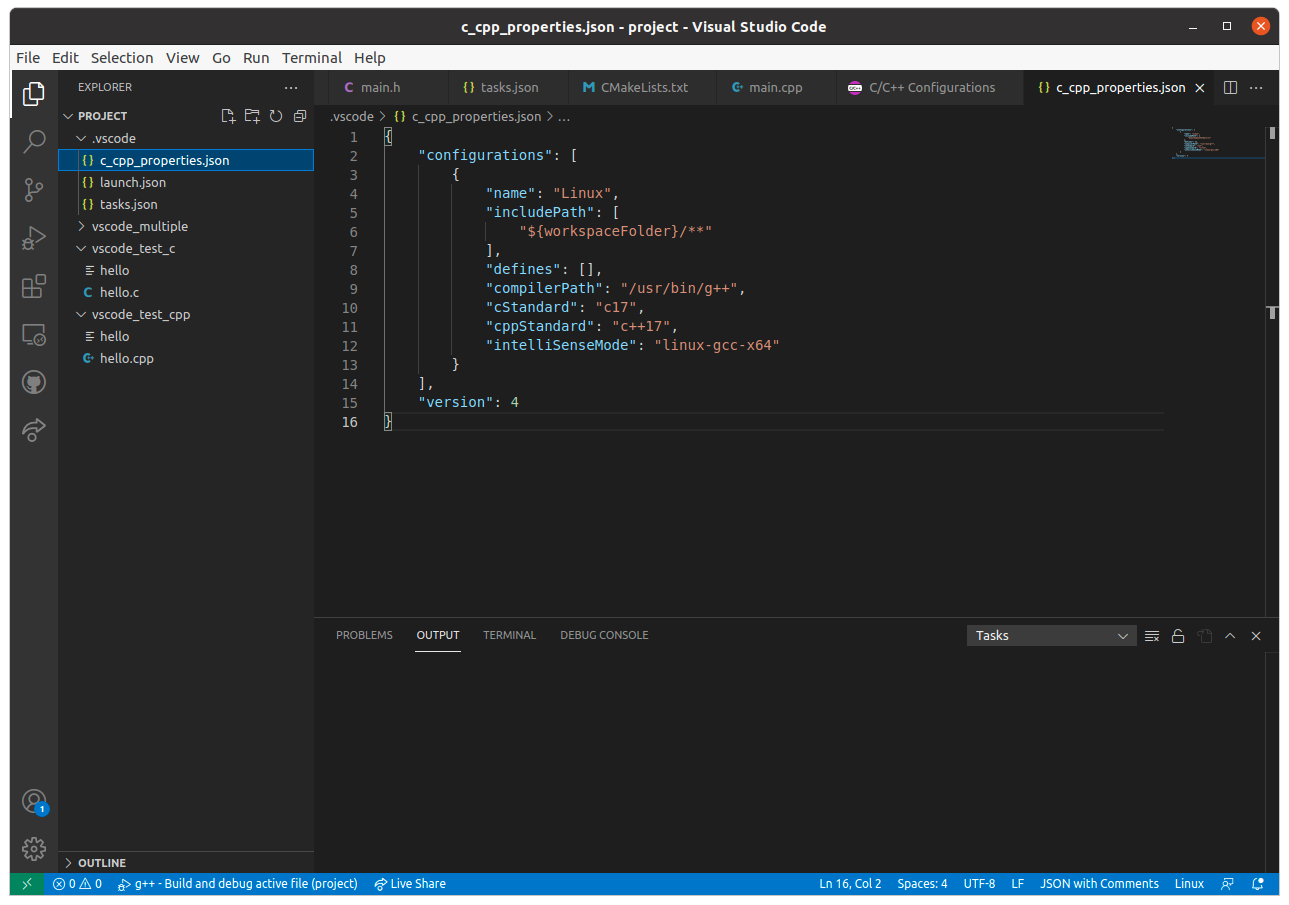This screenshot has width=1289, height=905.
Task: Click the New File icon in Explorer
Action: (229, 116)
